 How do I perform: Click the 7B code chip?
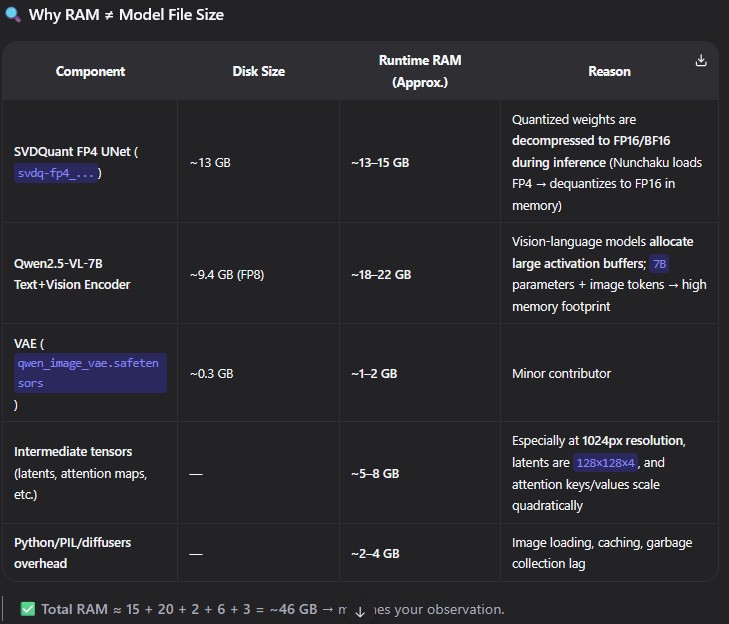coord(658,264)
